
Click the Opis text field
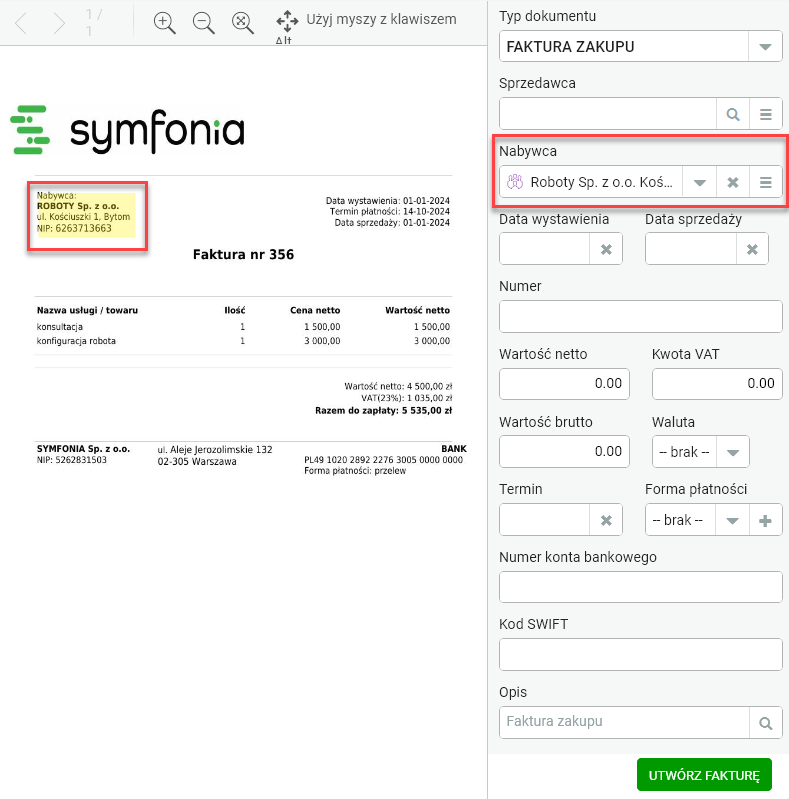[x=624, y=722]
